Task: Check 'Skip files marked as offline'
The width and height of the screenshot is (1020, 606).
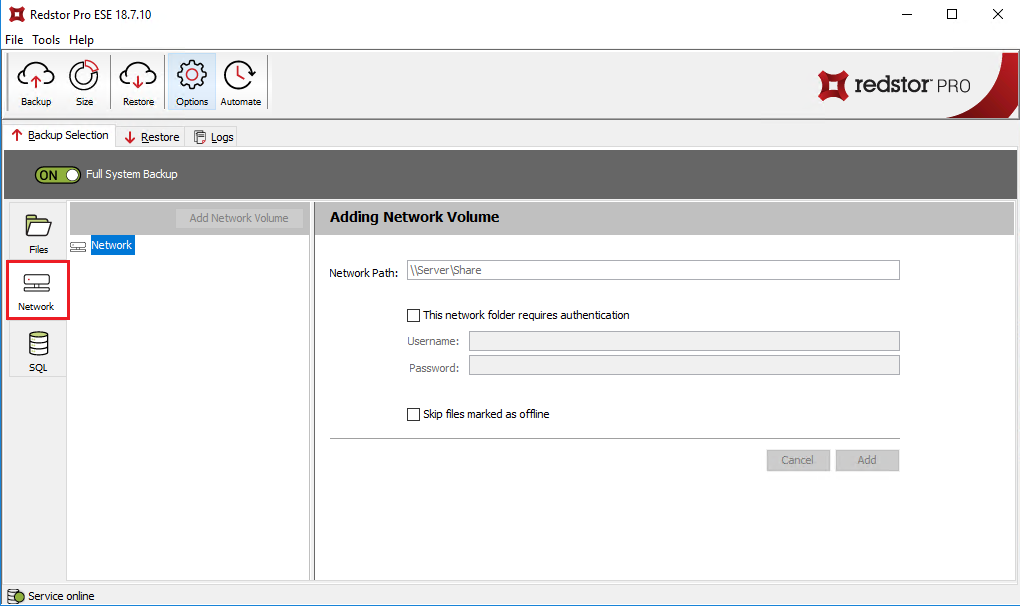Action: pyautogui.click(x=413, y=414)
